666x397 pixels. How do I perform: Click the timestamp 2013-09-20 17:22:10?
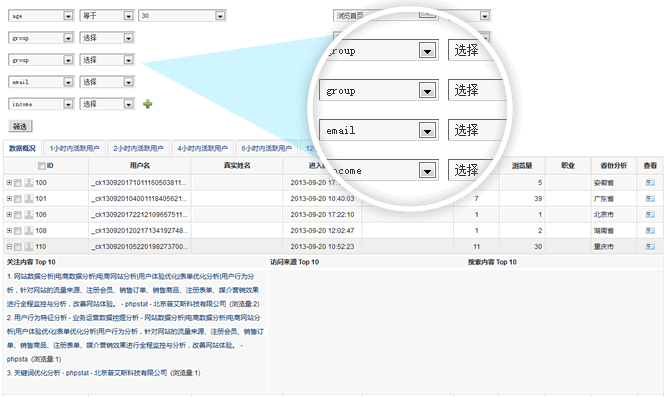pyautogui.click(x=322, y=214)
